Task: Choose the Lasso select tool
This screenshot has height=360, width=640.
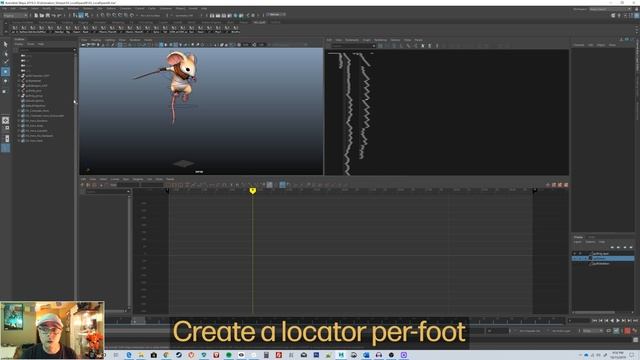Action: pyautogui.click(x=5, y=53)
